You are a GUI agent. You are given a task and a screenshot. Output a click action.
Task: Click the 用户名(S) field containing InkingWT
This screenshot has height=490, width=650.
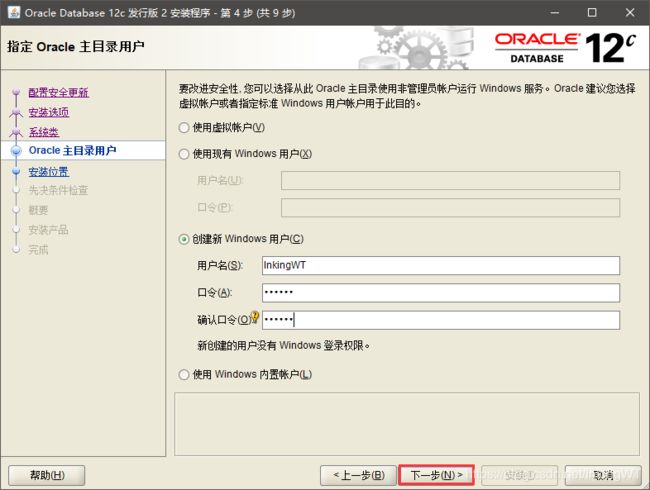click(x=441, y=265)
